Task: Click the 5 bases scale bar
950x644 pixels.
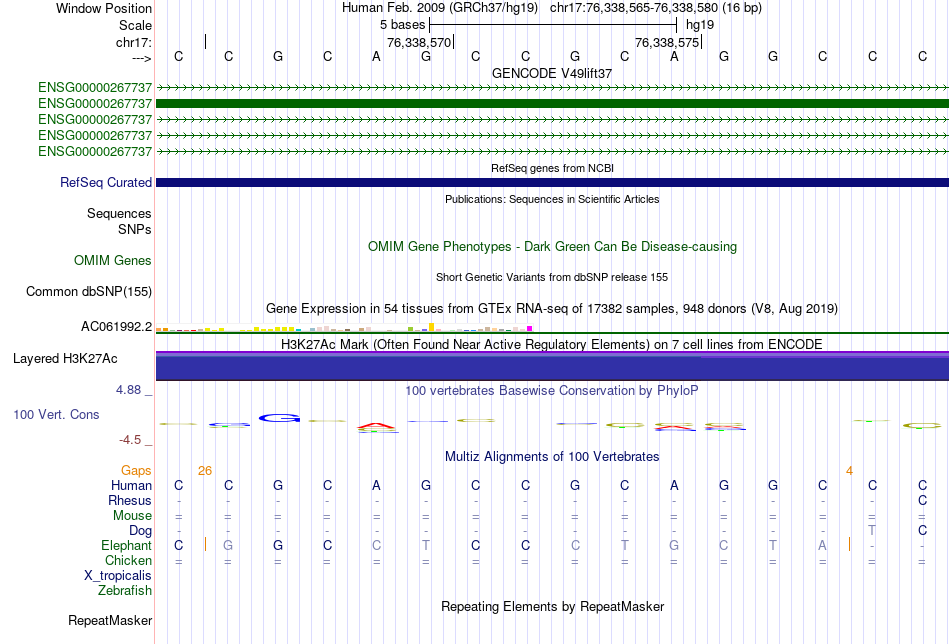Action: click(553, 25)
